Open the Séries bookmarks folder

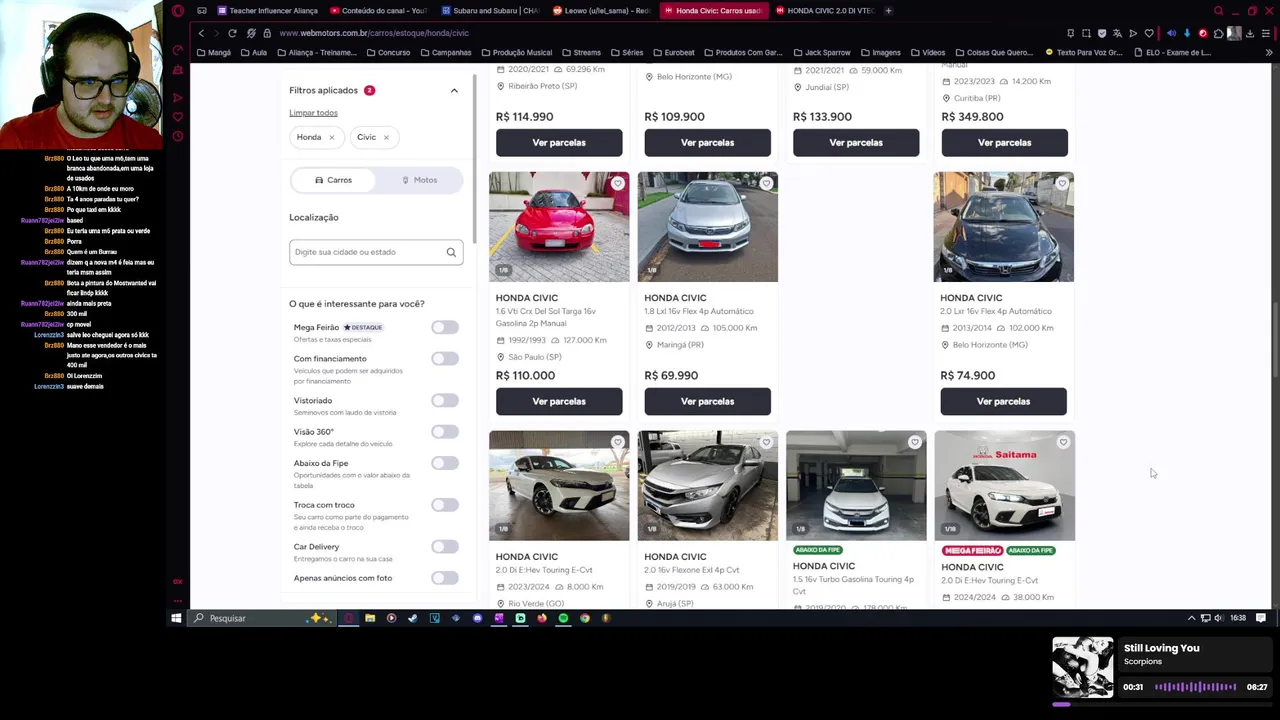tap(627, 52)
